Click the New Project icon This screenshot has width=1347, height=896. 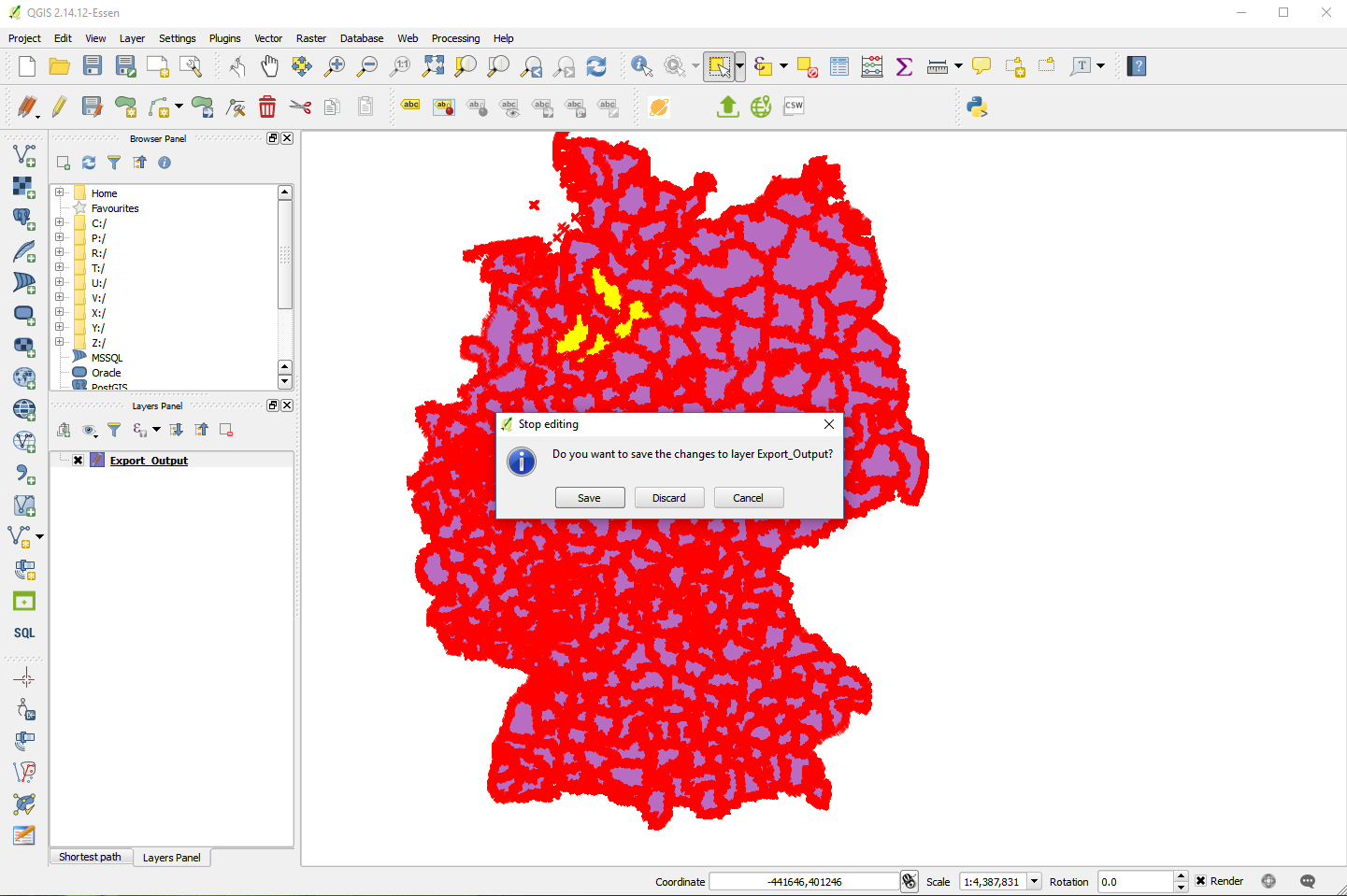[x=27, y=66]
